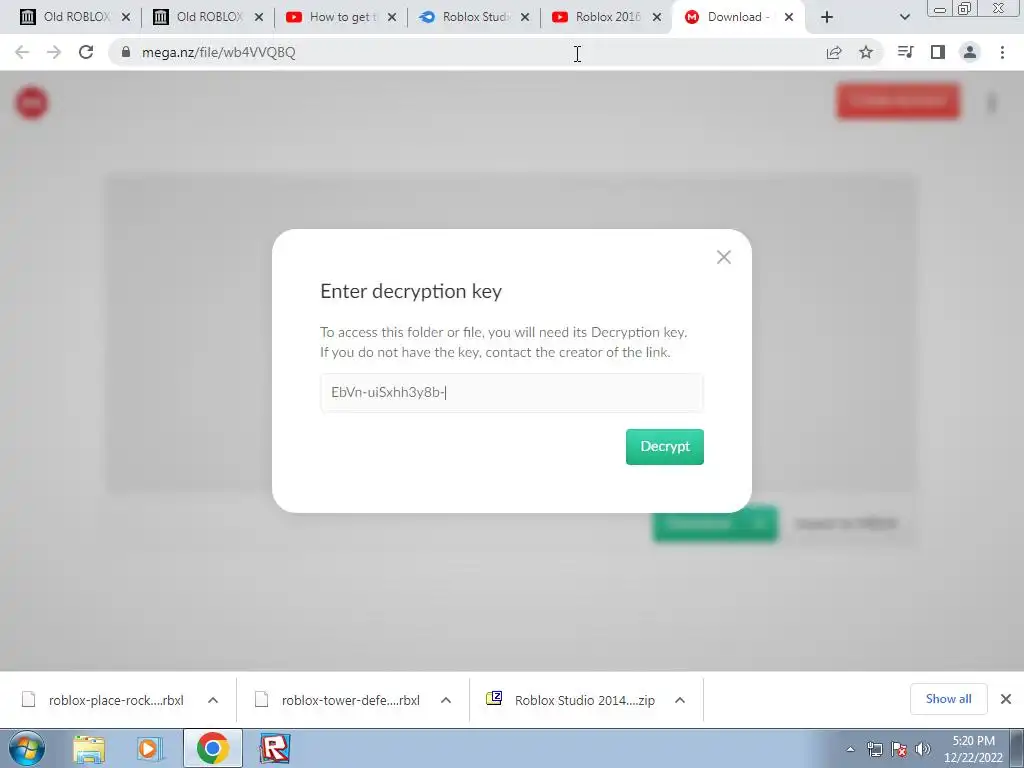
Task: Share this page icon
Action: (x=834, y=52)
